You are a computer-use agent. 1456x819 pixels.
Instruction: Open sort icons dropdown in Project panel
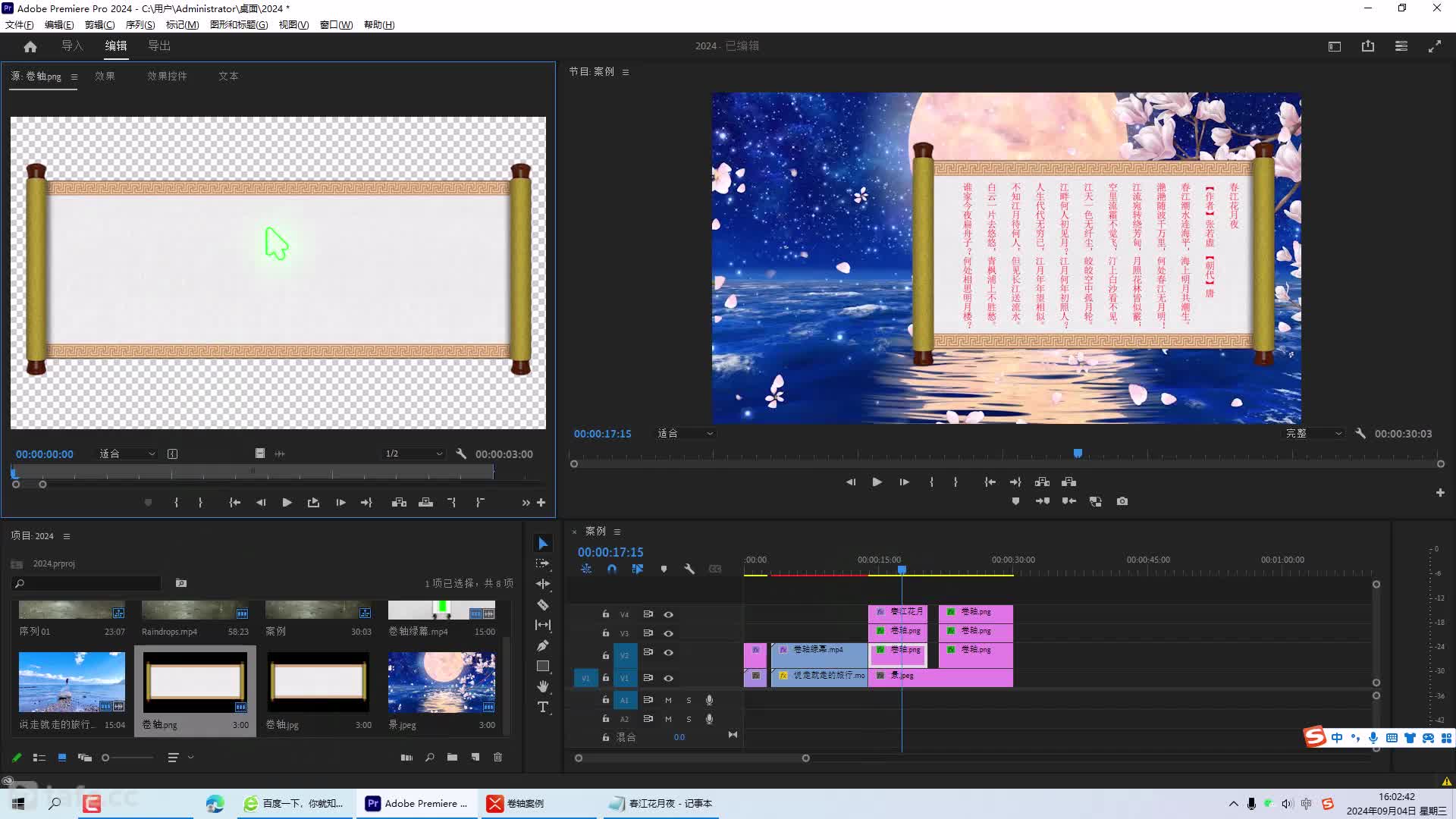tap(180, 758)
